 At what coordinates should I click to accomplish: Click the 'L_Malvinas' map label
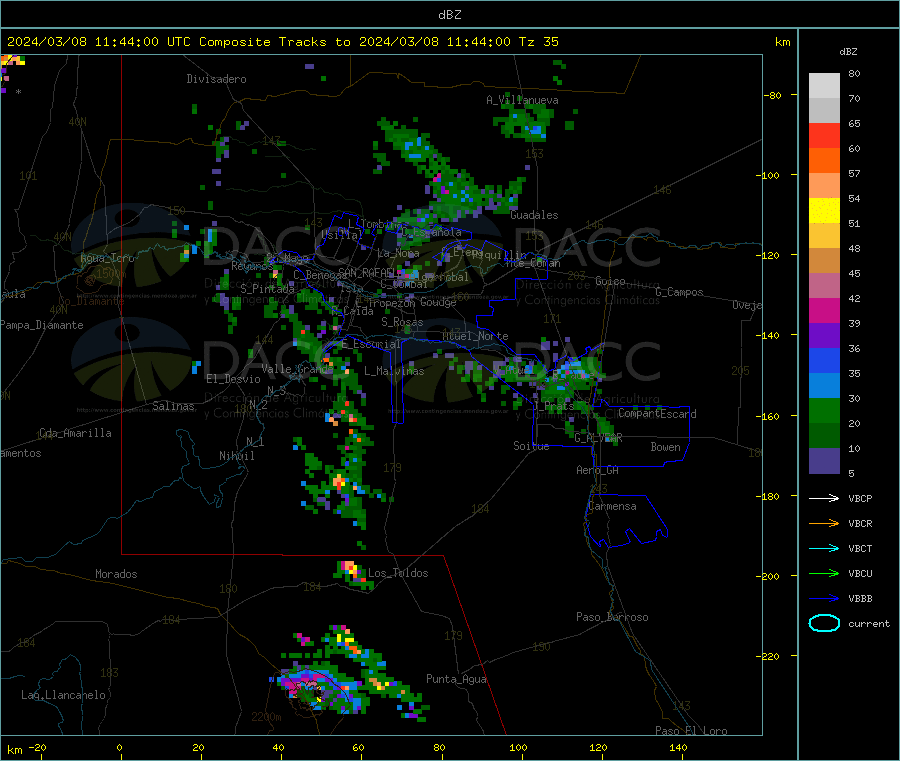click(394, 371)
